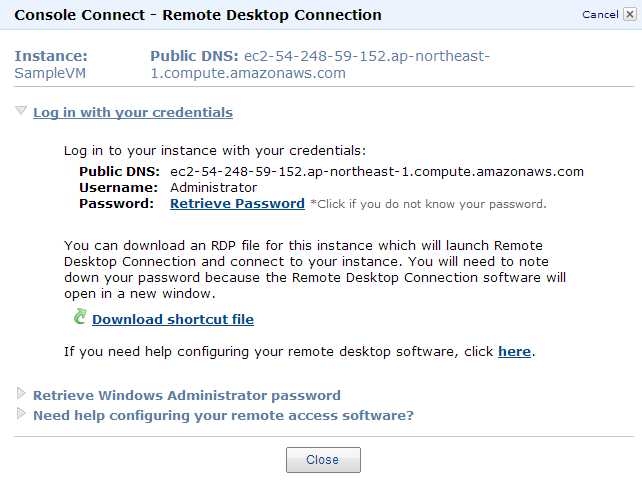Click the 'Download shortcut file' link
The height and width of the screenshot is (488, 642).
(173, 319)
